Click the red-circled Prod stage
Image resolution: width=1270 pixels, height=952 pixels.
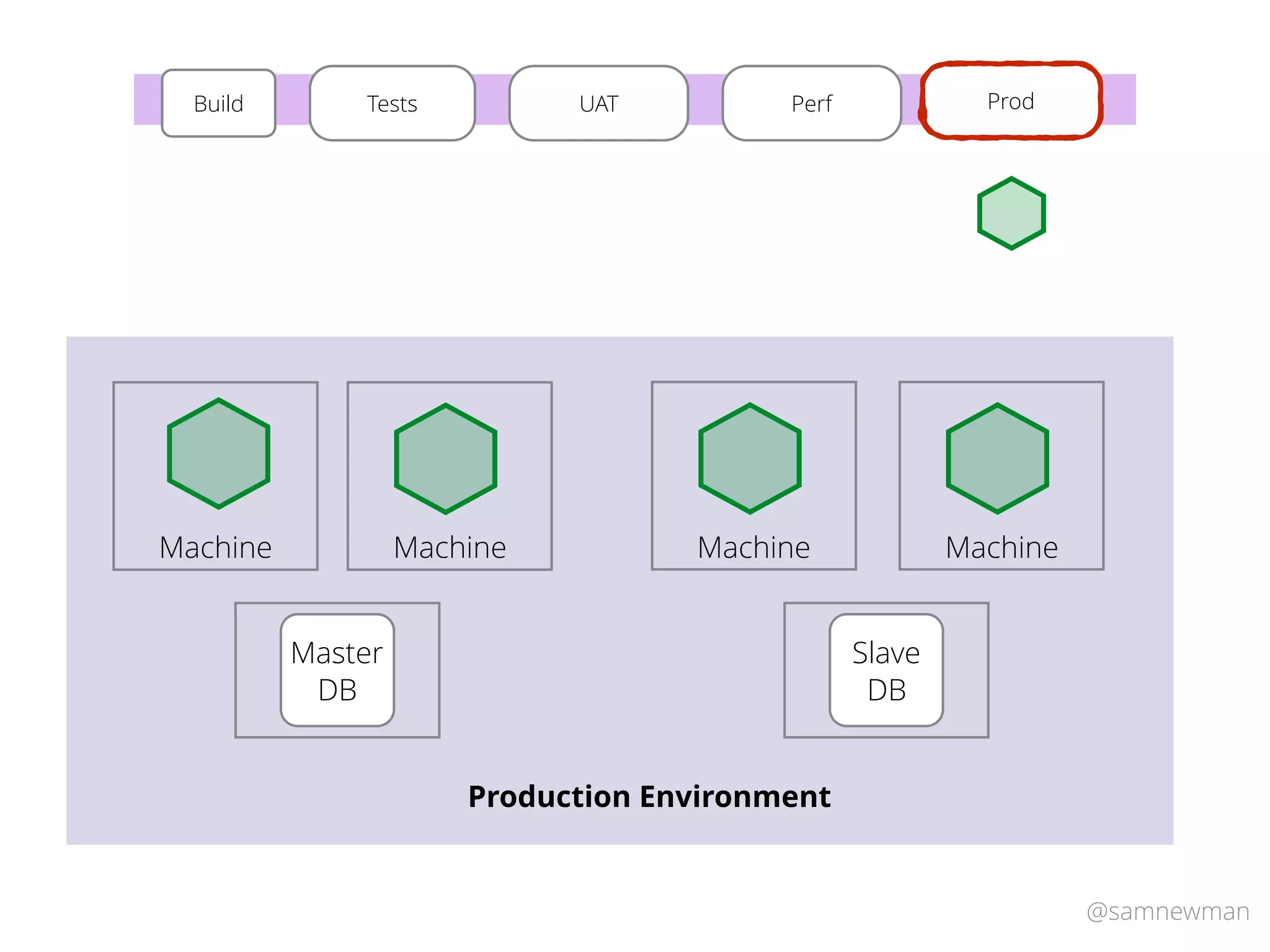(x=1010, y=101)
